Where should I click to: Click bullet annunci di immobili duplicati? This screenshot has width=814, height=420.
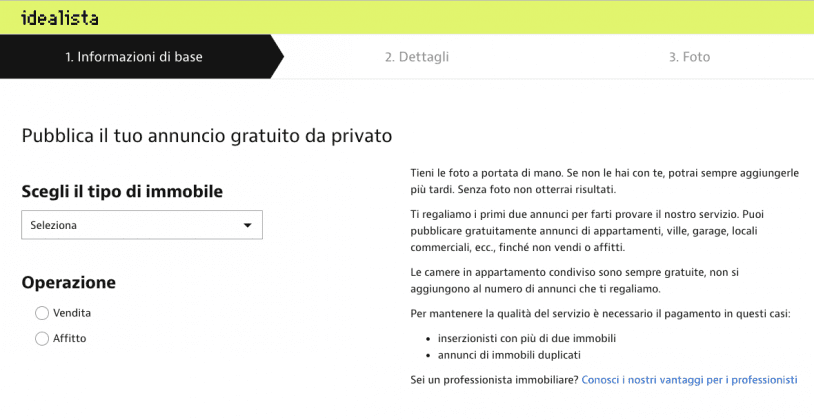click(x=509, y=354)
